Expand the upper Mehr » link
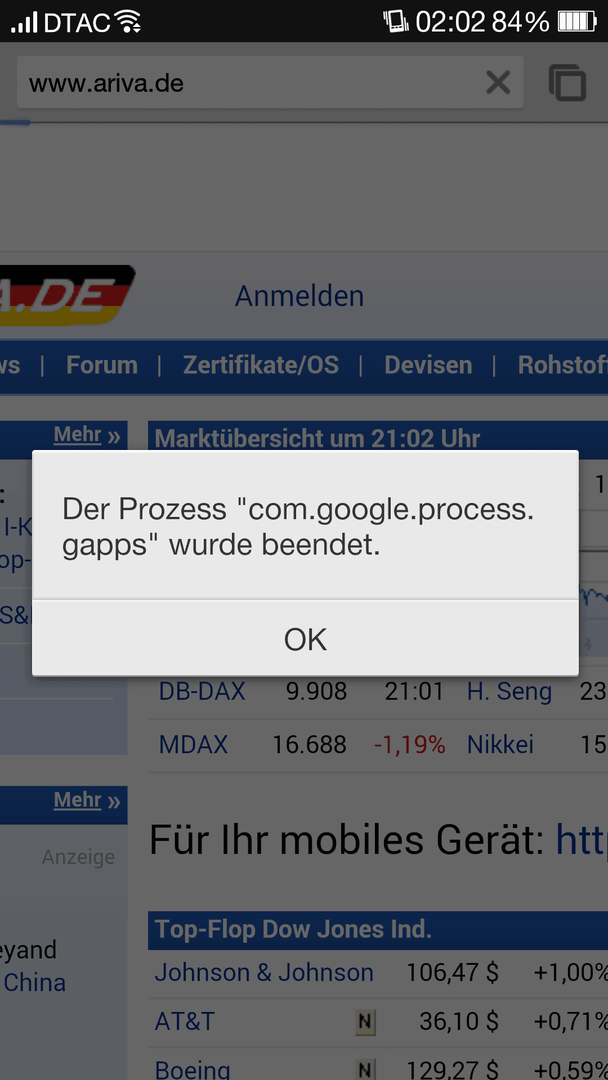 [x=87, y=435]
